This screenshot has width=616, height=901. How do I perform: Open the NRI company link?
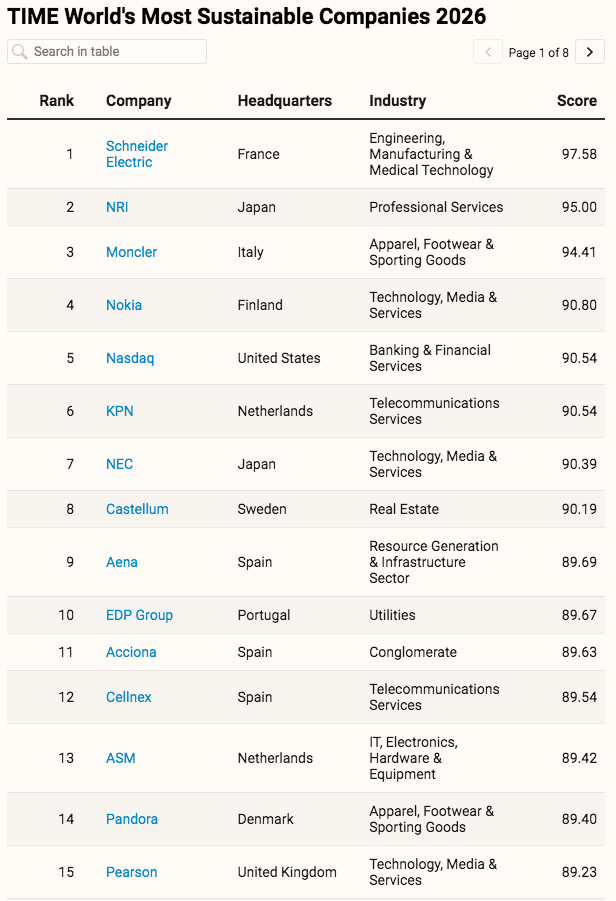(117, 207)
